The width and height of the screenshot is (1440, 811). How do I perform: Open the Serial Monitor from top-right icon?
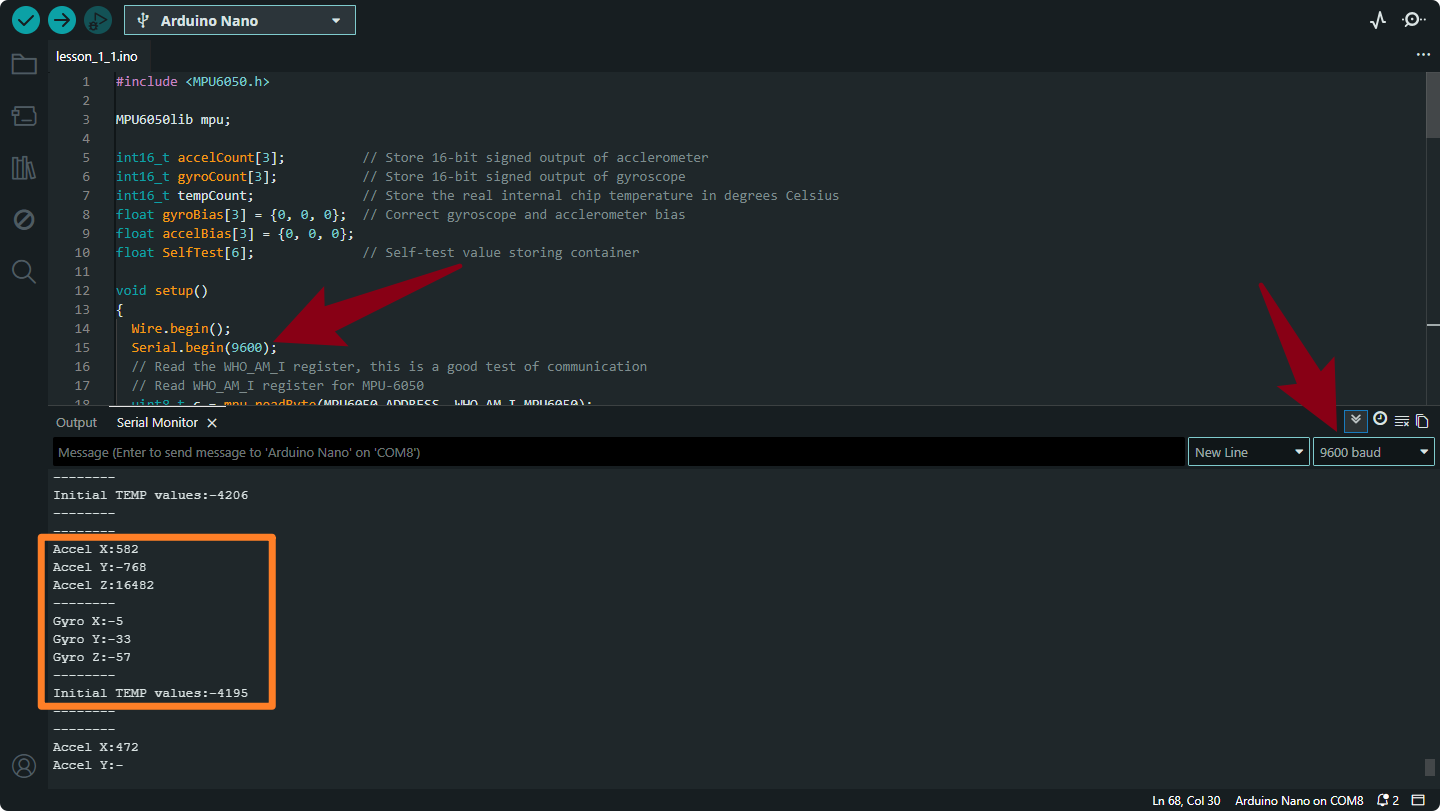point(1413,20)
